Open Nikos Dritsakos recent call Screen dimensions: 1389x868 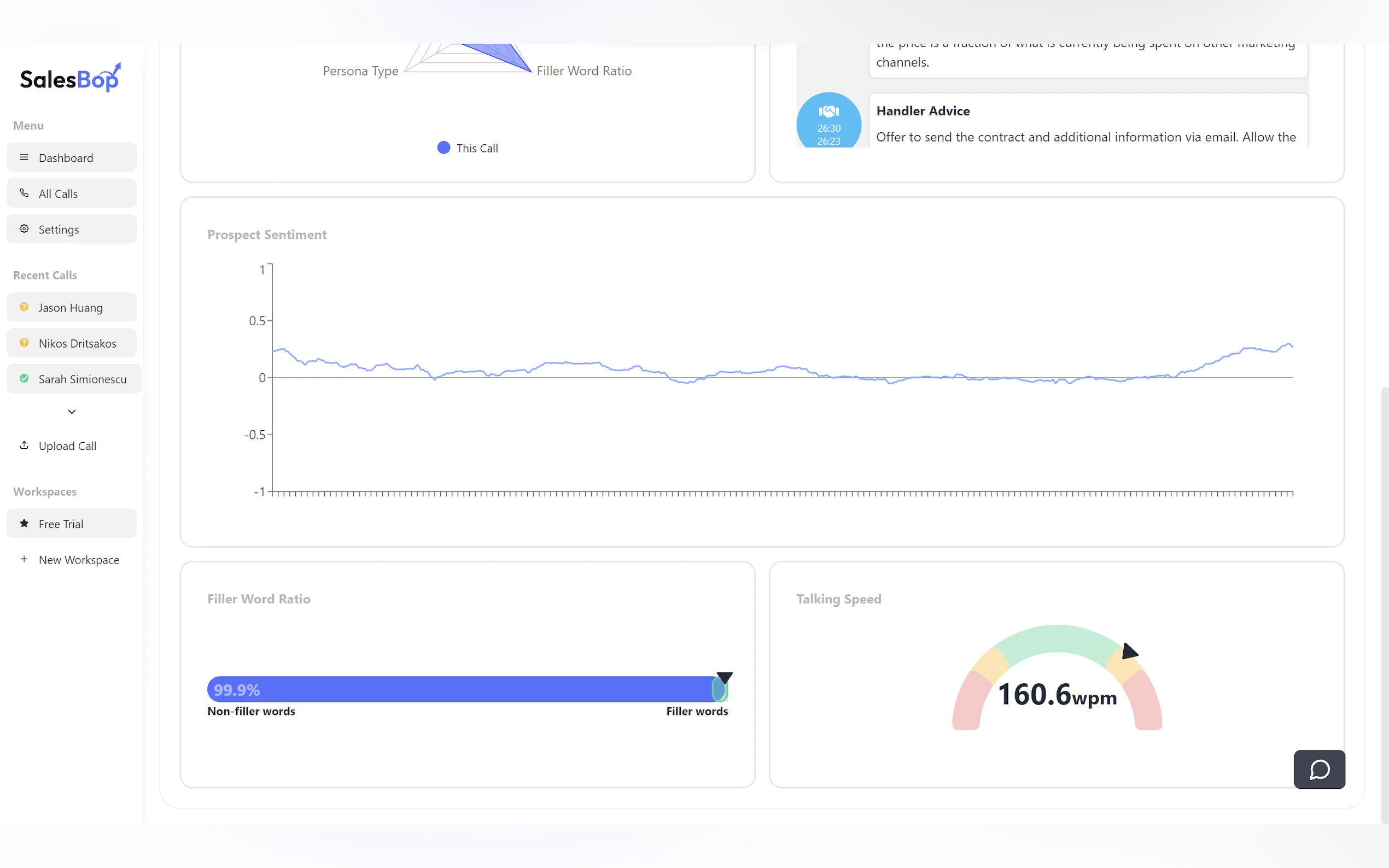point(77,343)
